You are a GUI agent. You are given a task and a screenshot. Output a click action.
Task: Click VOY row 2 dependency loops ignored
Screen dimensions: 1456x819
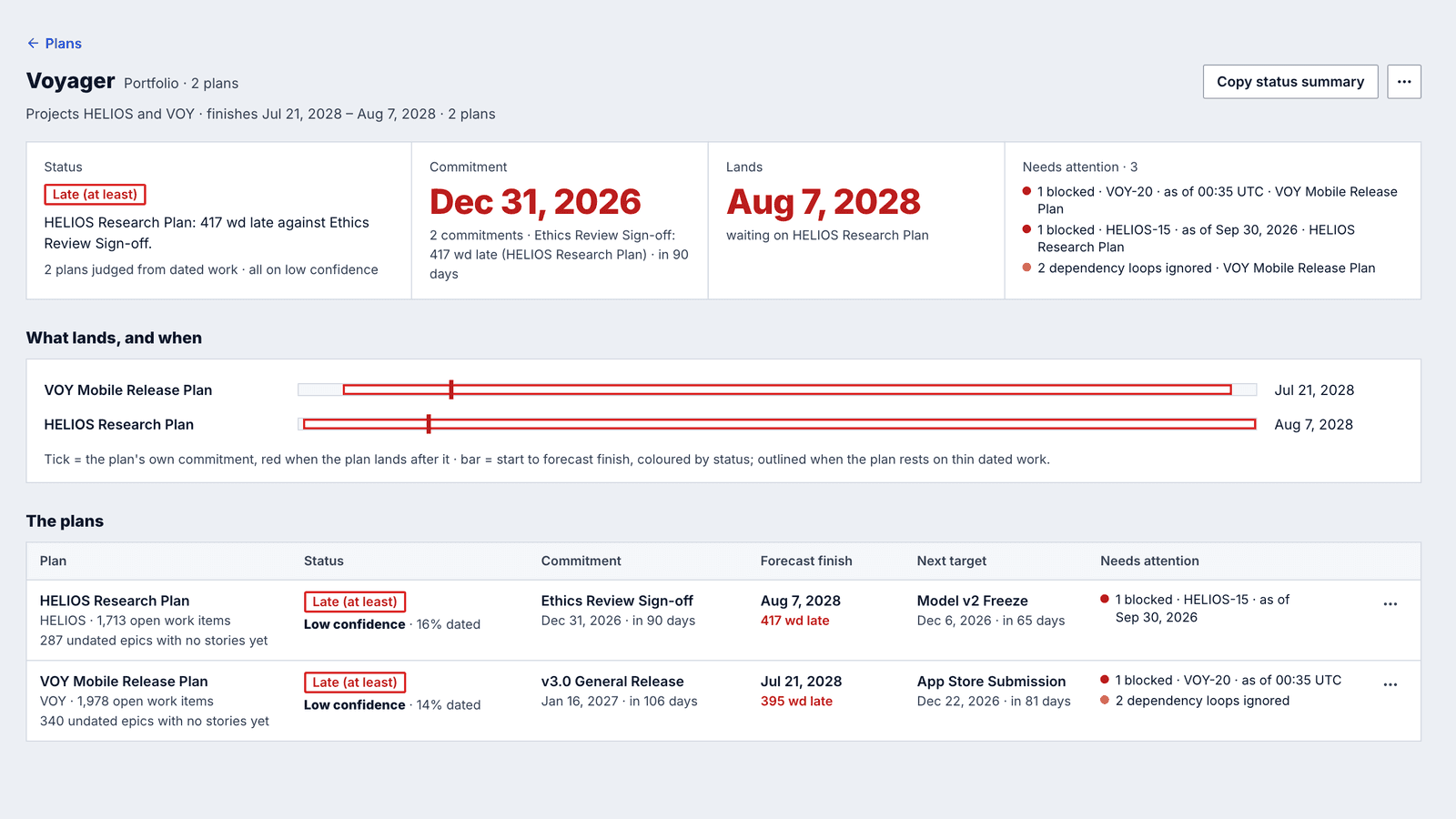point(1195,701)
